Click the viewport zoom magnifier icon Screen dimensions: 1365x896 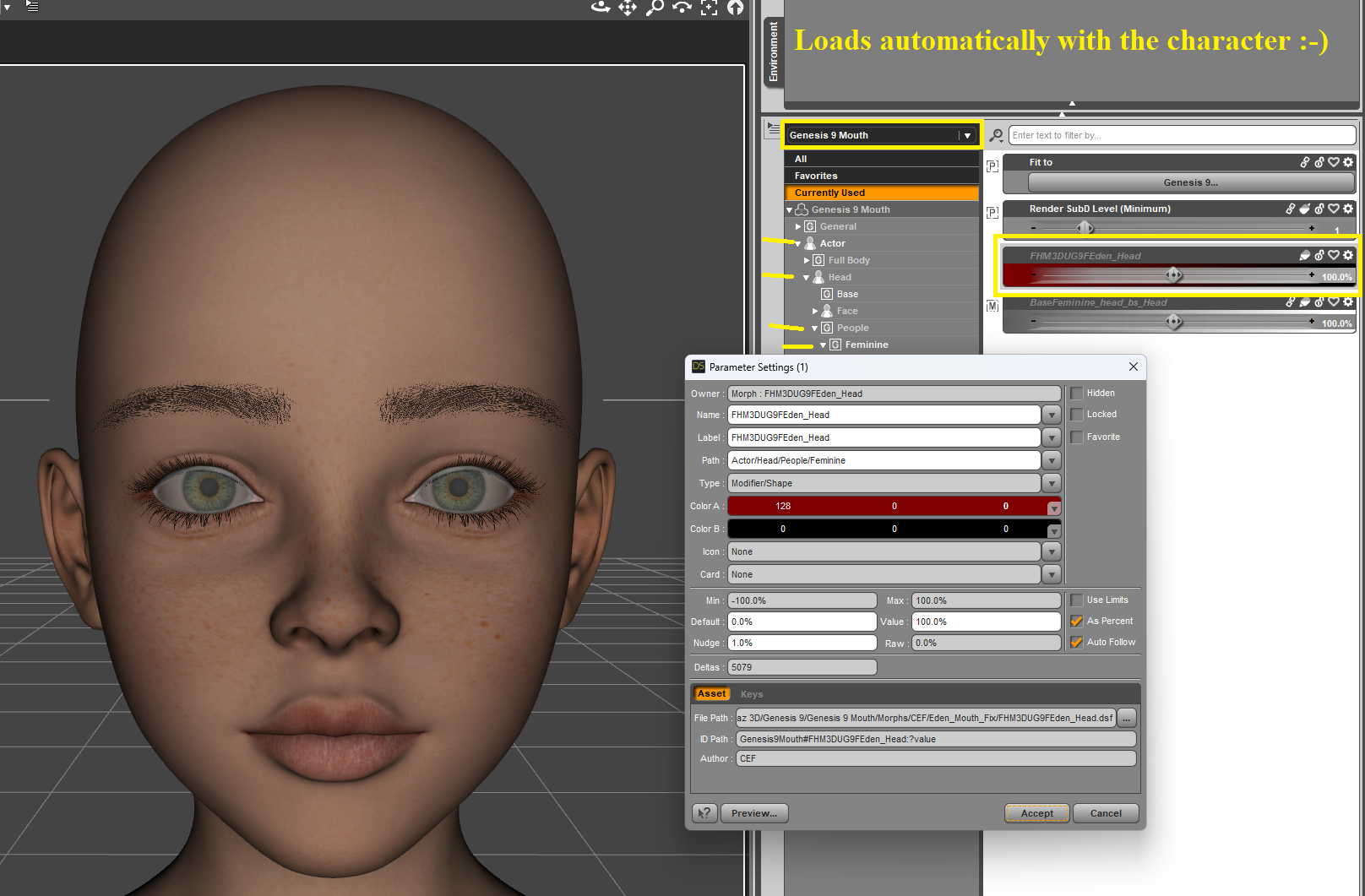coord(655,8)
